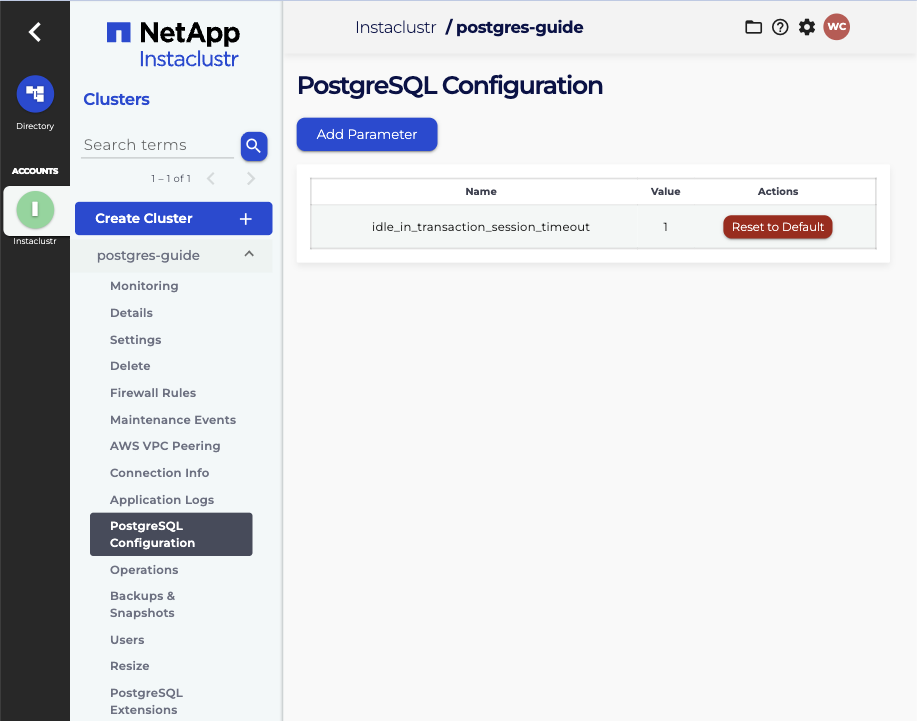Click the search magnifier button

(253, 146)
